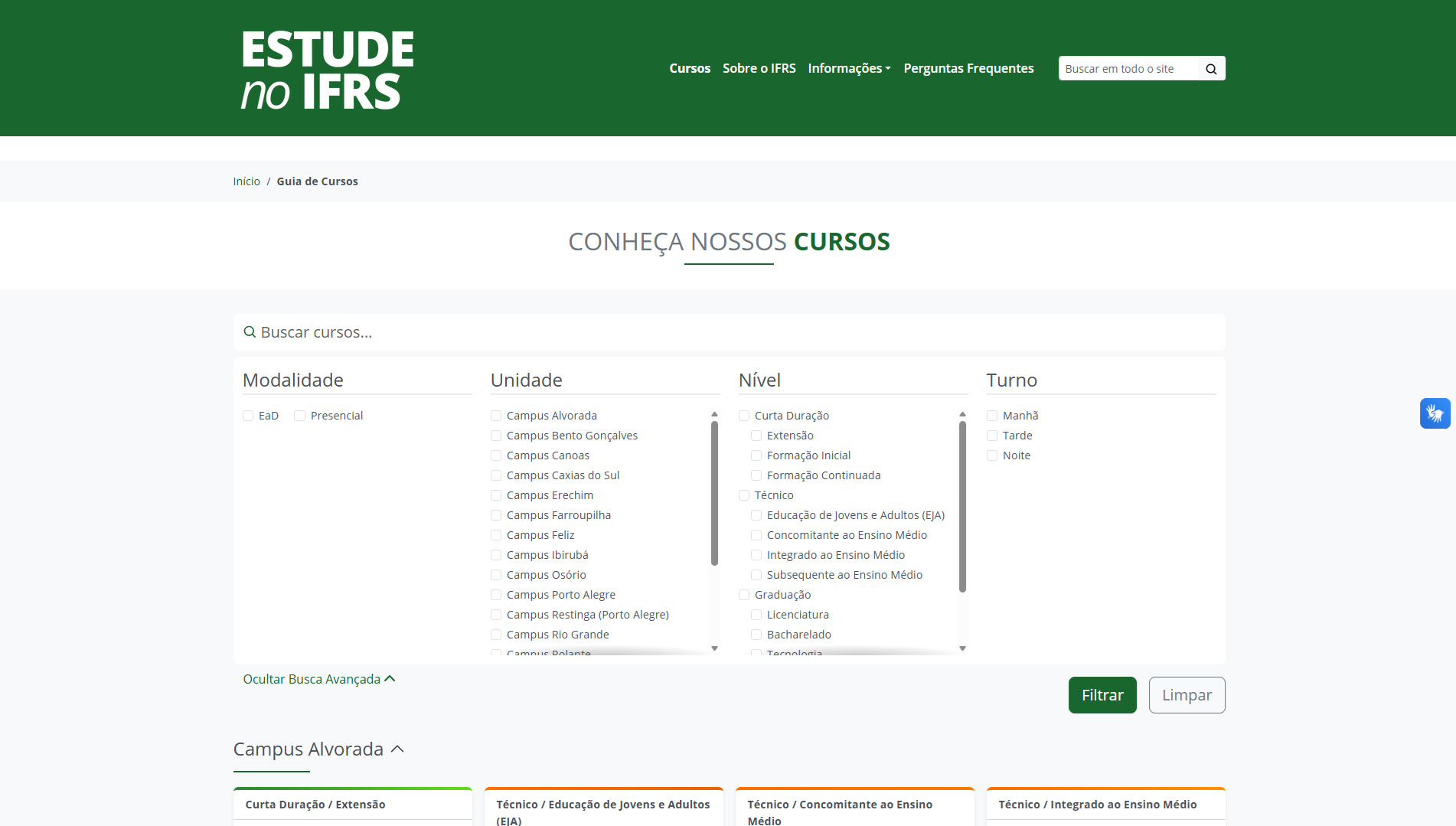Click the Nível list scrollbar thumb
The height and width of the screenshot is (826, 1456).
tap(963, 507)
